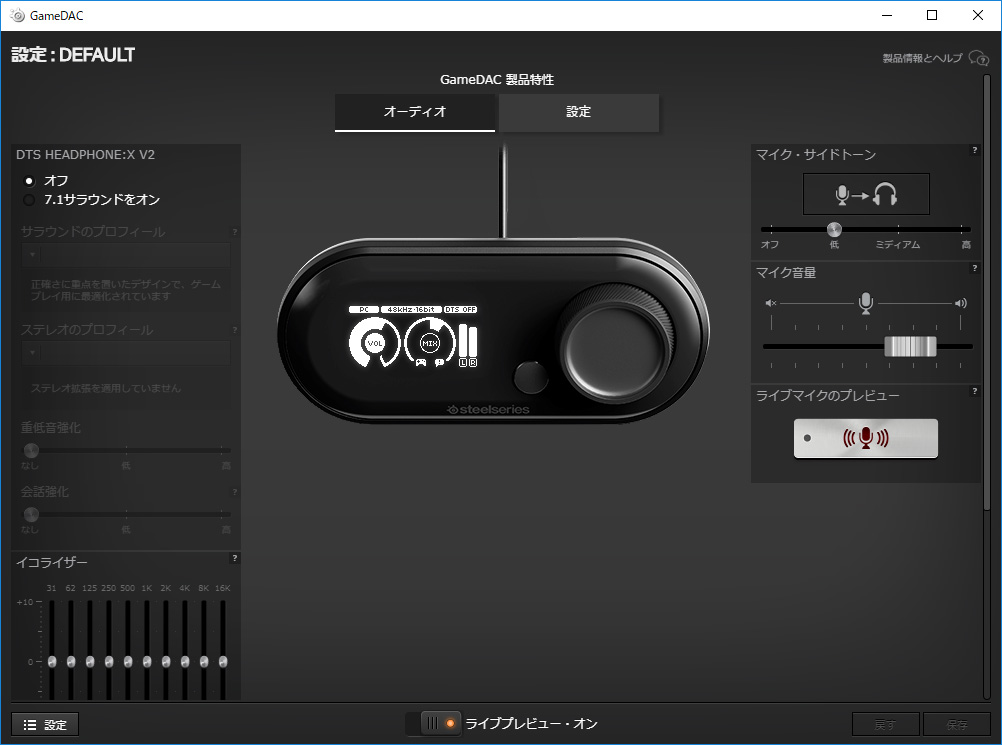The width and height of the screenshot is (1002, 745).
Task: Click the 31 Hz equalizer slider knob
Action: click(52, 661)
